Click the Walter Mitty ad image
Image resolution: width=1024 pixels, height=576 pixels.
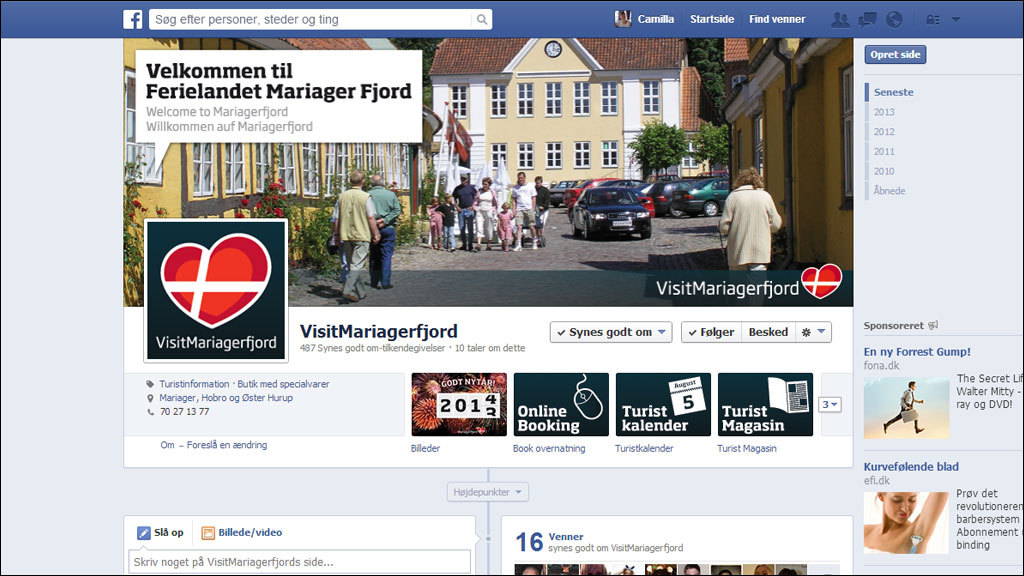click(x=906, y=408)
